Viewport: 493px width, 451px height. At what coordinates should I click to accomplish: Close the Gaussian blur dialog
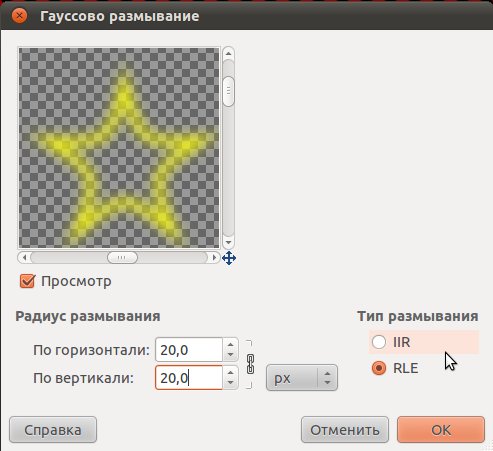coord(19,16)
